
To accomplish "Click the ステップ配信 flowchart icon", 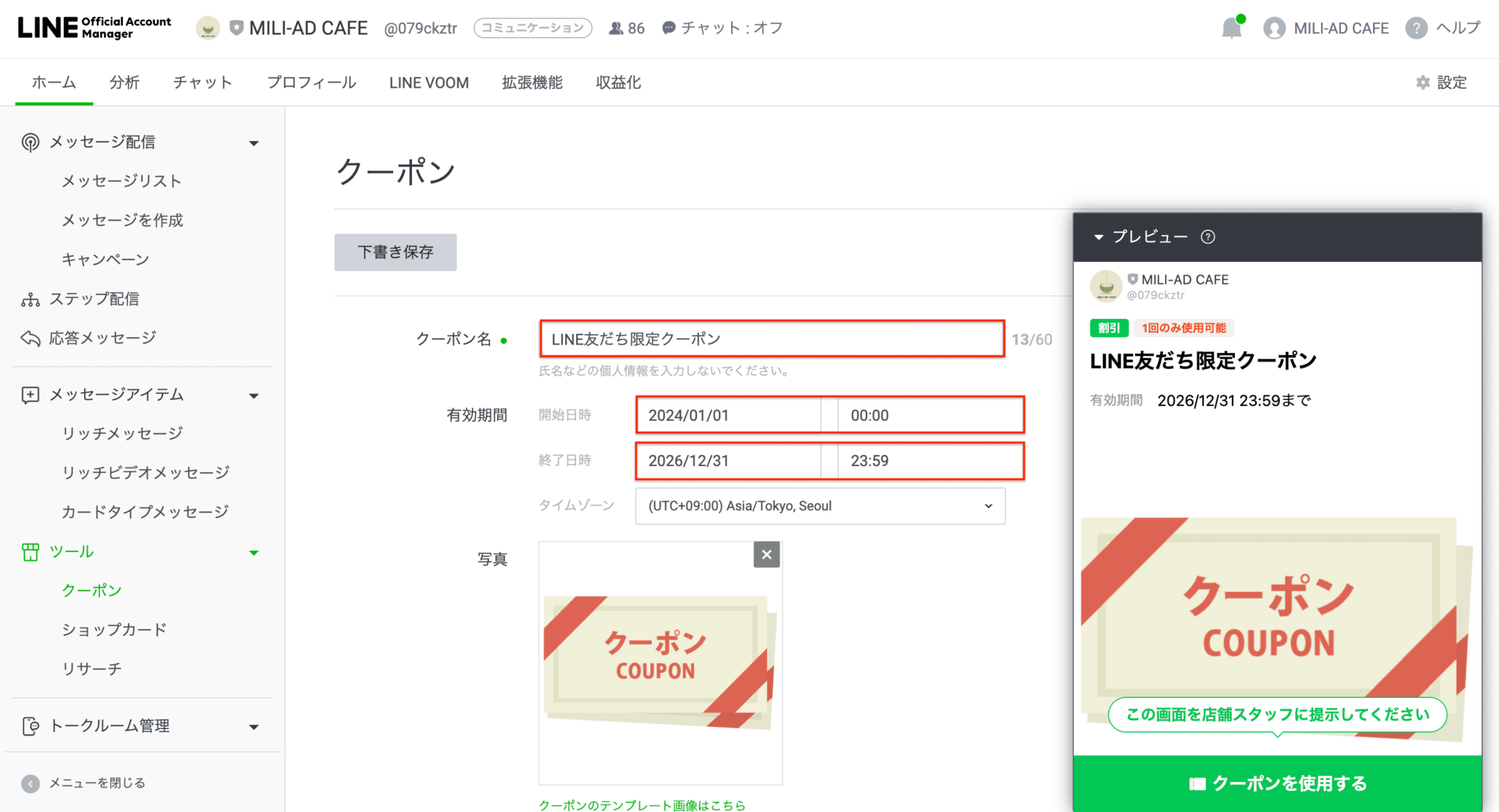I will 30,298.
